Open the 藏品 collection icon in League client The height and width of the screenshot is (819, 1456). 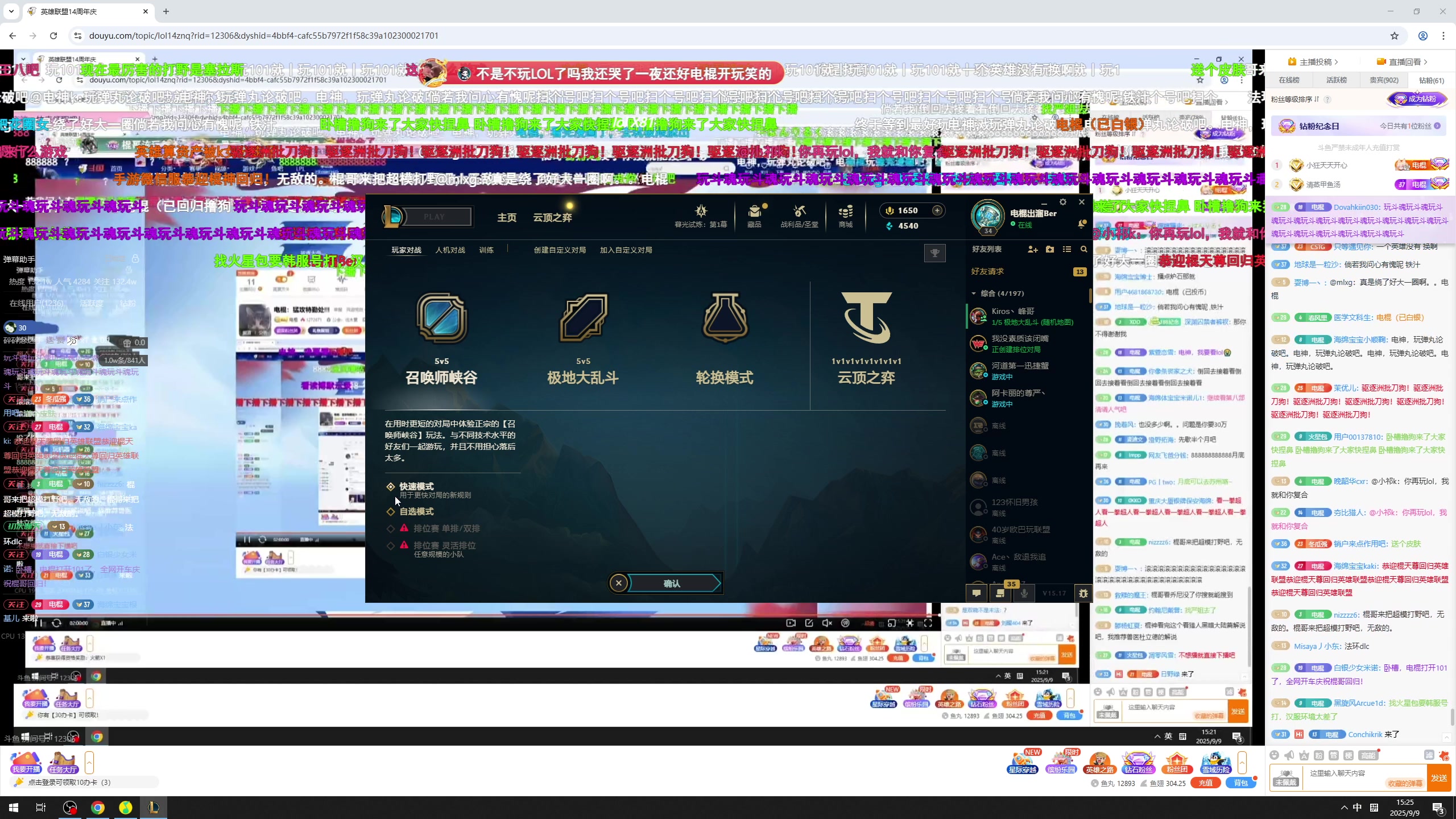pos(754,216)
